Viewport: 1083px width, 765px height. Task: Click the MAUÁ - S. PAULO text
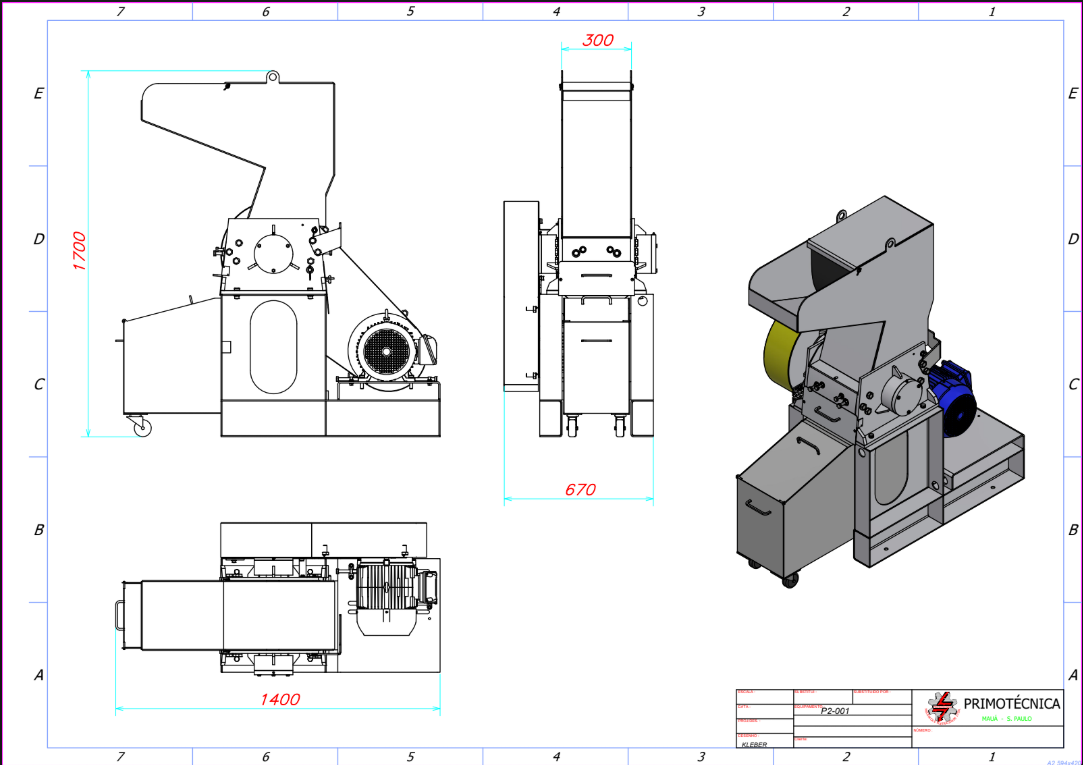(x=1007, y=719)
